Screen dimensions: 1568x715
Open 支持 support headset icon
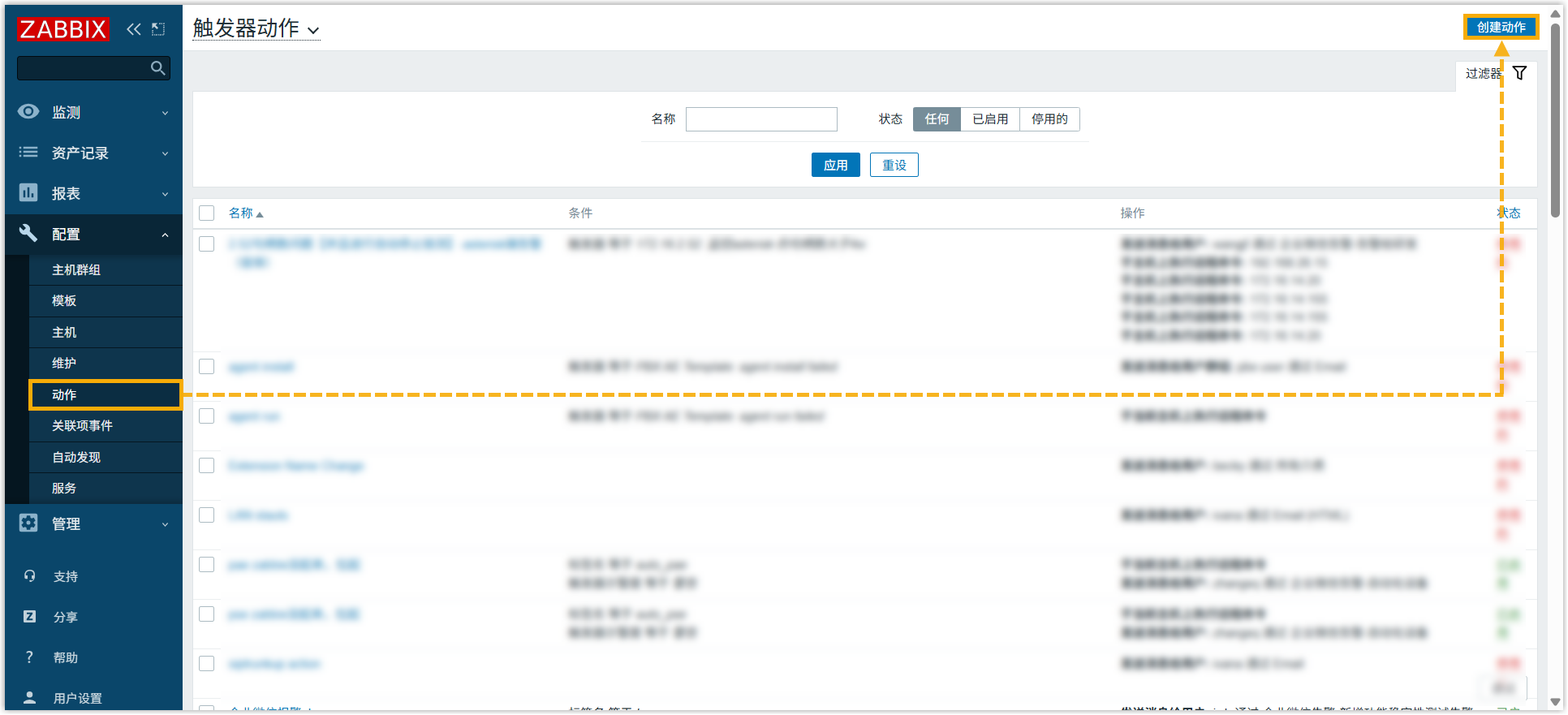(x=30, y=576)
